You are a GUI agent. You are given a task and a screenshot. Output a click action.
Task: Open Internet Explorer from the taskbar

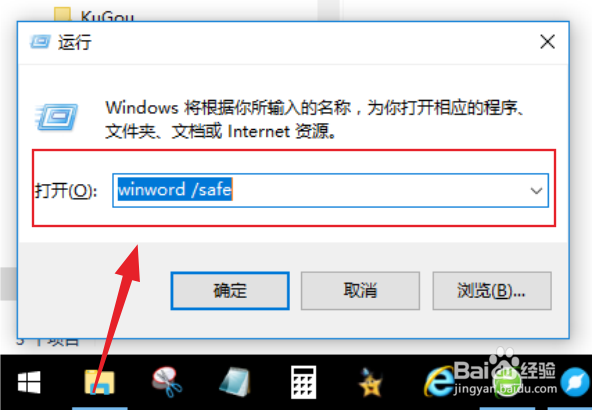coord(439,382)
